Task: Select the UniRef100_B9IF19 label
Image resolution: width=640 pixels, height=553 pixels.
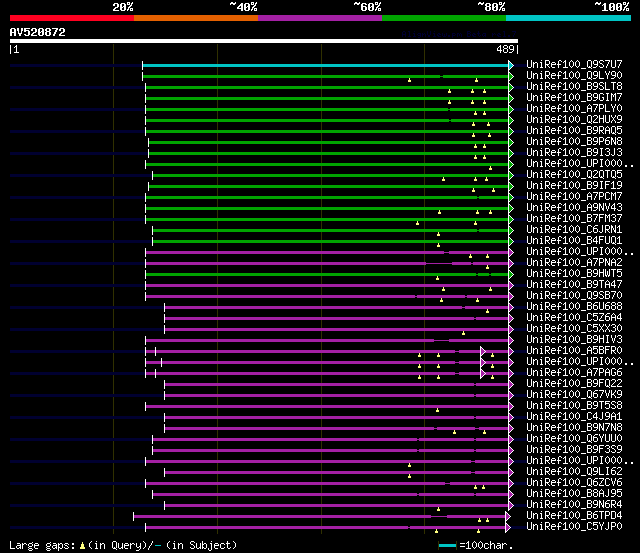Action: (x=574, y=185)
